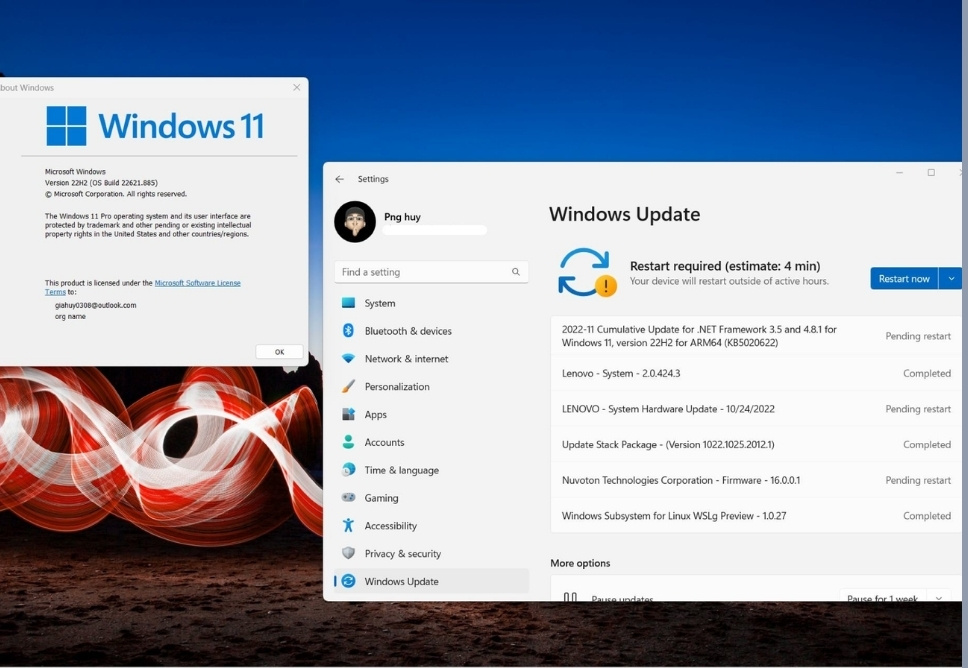Click into Find a setting search box
This screenshot has height=668, width=968.
pyautogui.click(x=431, y=272)
